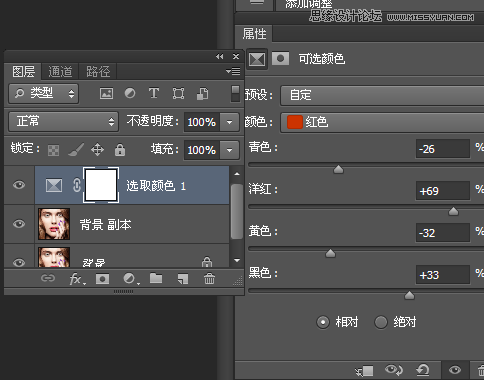Create new group folder icon

point(156,278)
